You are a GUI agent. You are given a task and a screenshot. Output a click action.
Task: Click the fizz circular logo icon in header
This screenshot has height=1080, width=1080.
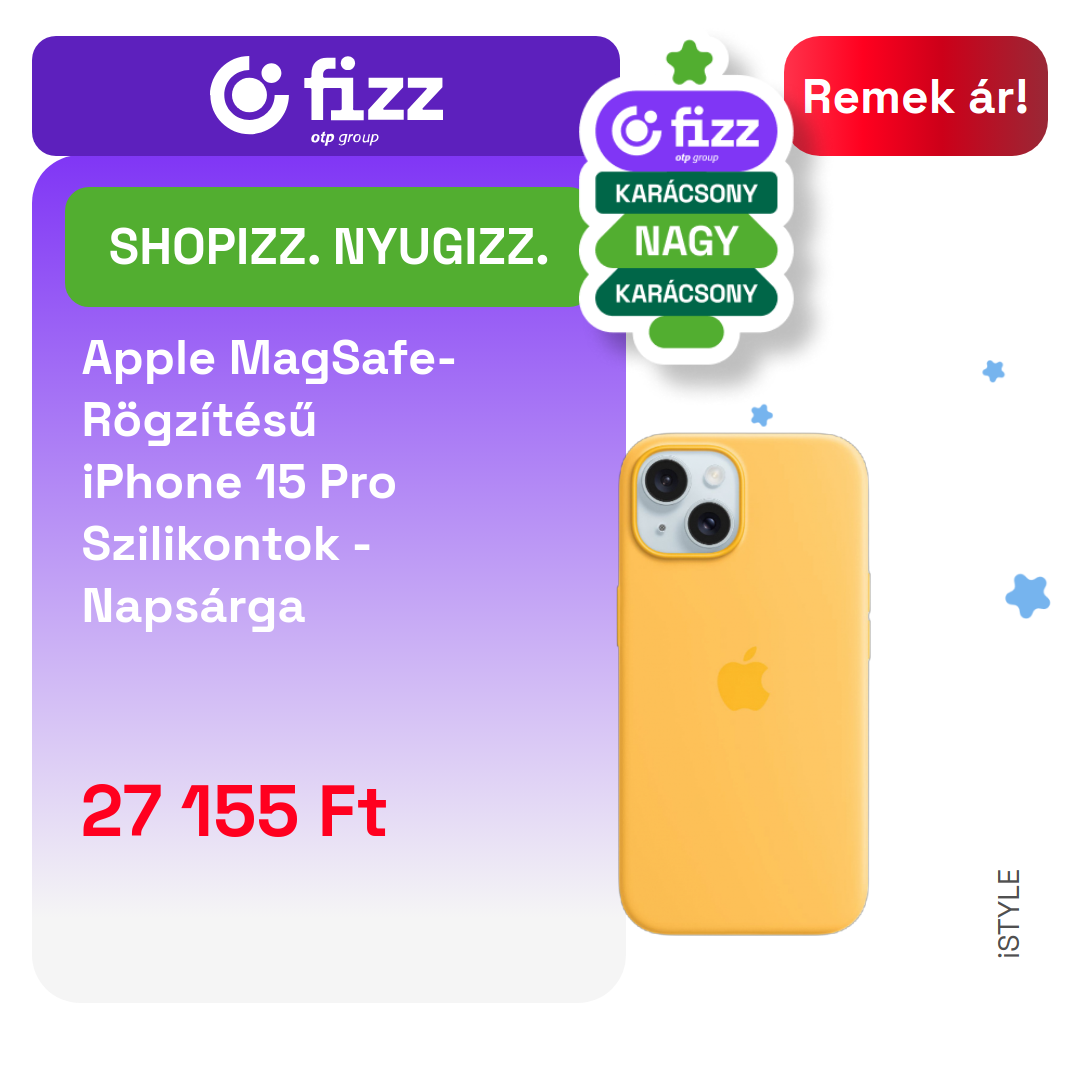249,95
